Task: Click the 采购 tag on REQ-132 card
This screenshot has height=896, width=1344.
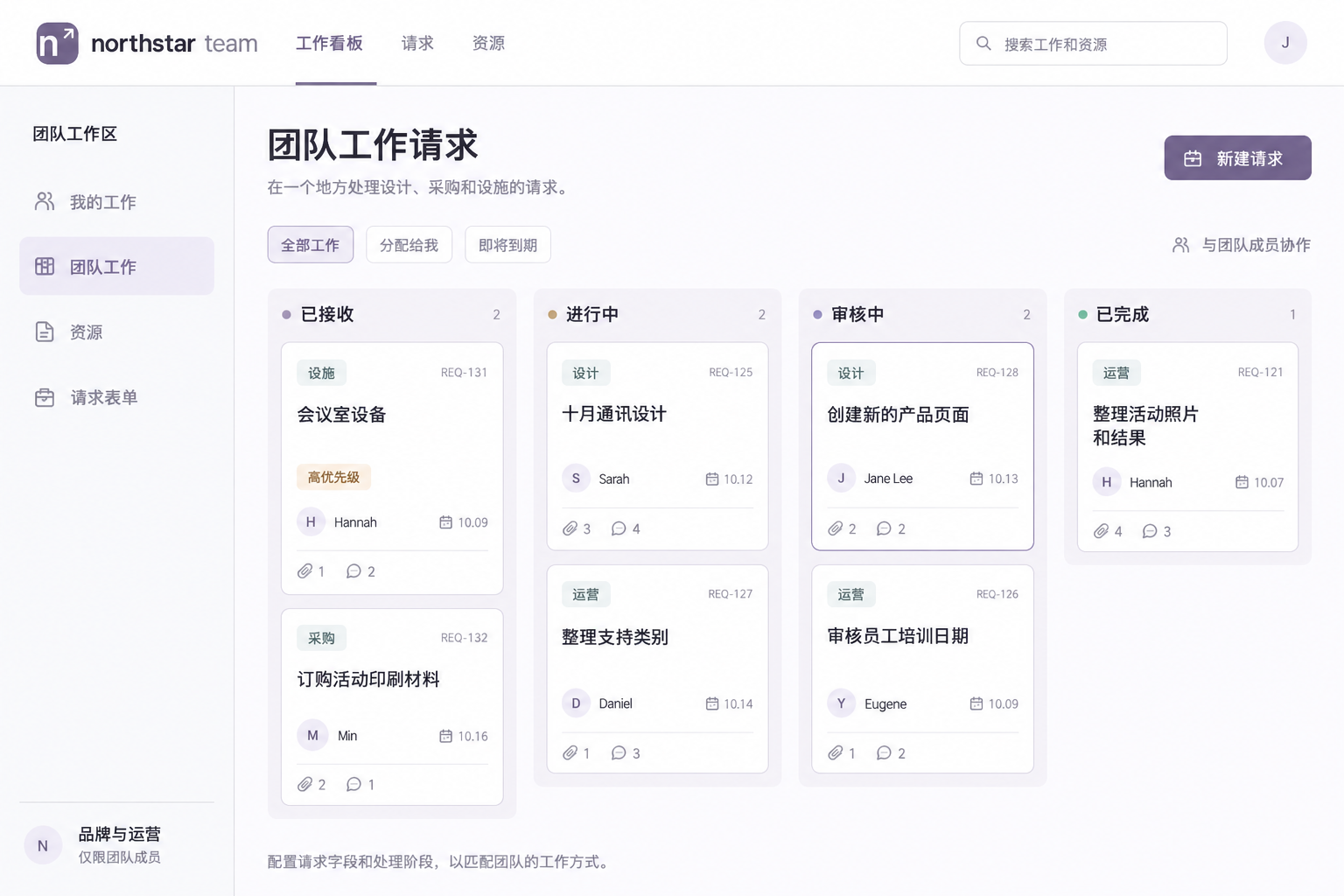Action: coord(321,638)
